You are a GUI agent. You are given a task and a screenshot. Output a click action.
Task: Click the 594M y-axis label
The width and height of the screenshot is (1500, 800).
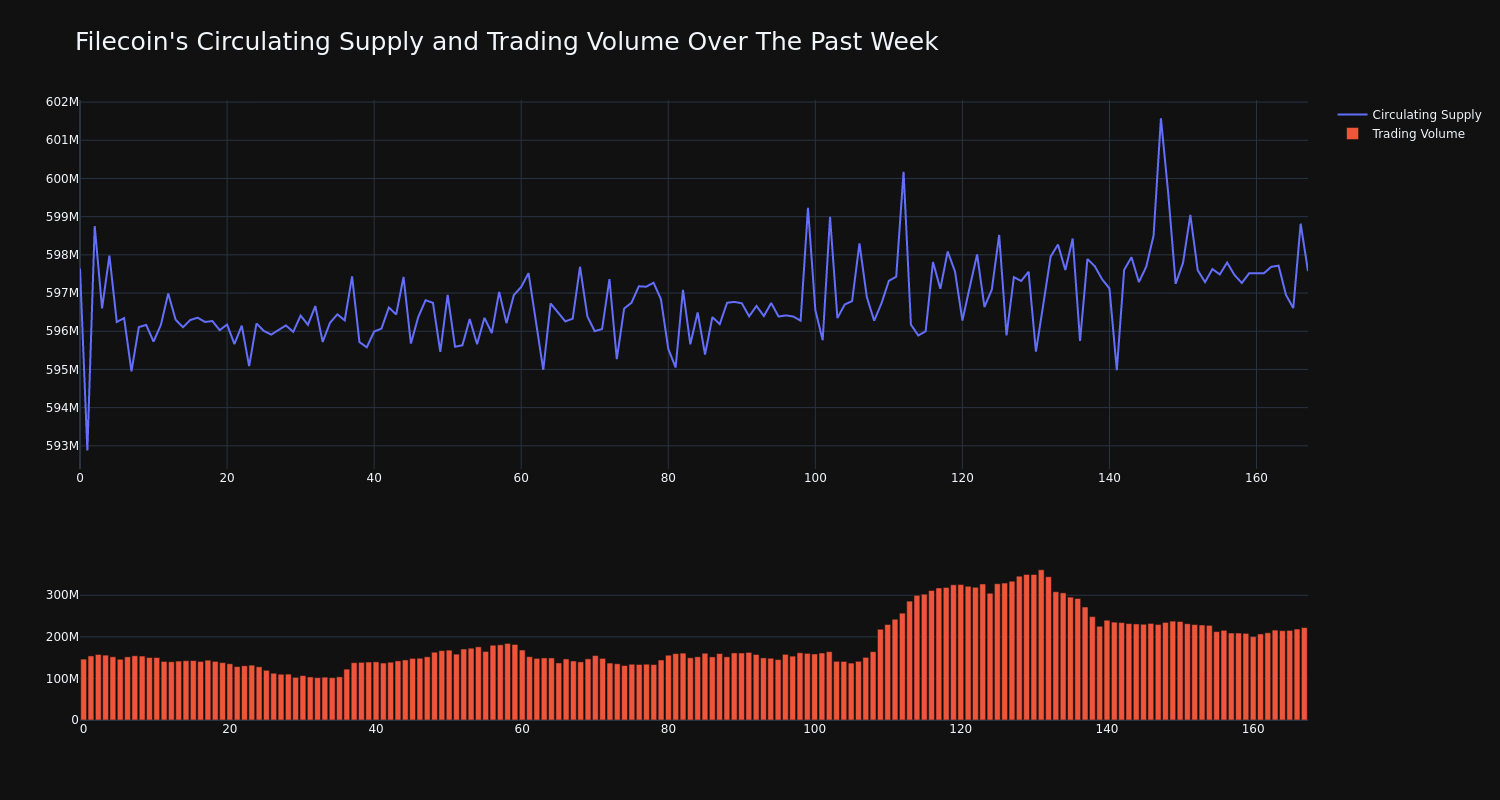click(61, 408)
